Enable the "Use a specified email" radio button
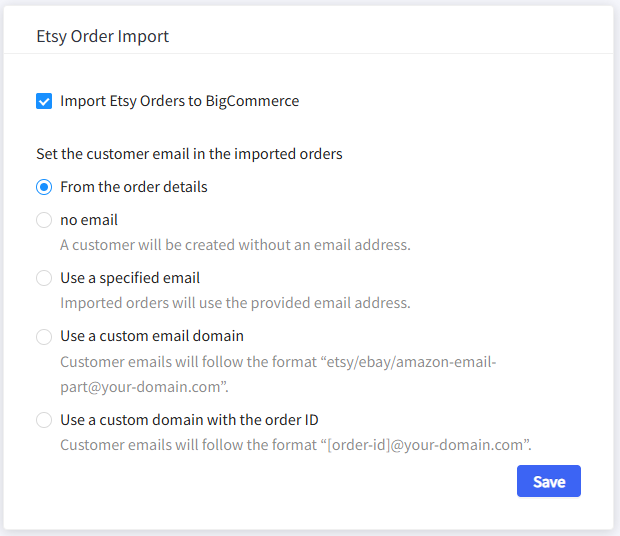 click(44, 278)
